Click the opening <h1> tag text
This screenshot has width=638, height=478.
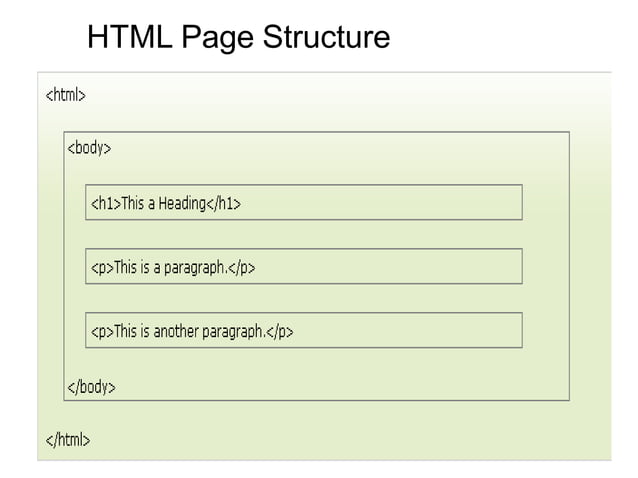[x=105, y=203]
